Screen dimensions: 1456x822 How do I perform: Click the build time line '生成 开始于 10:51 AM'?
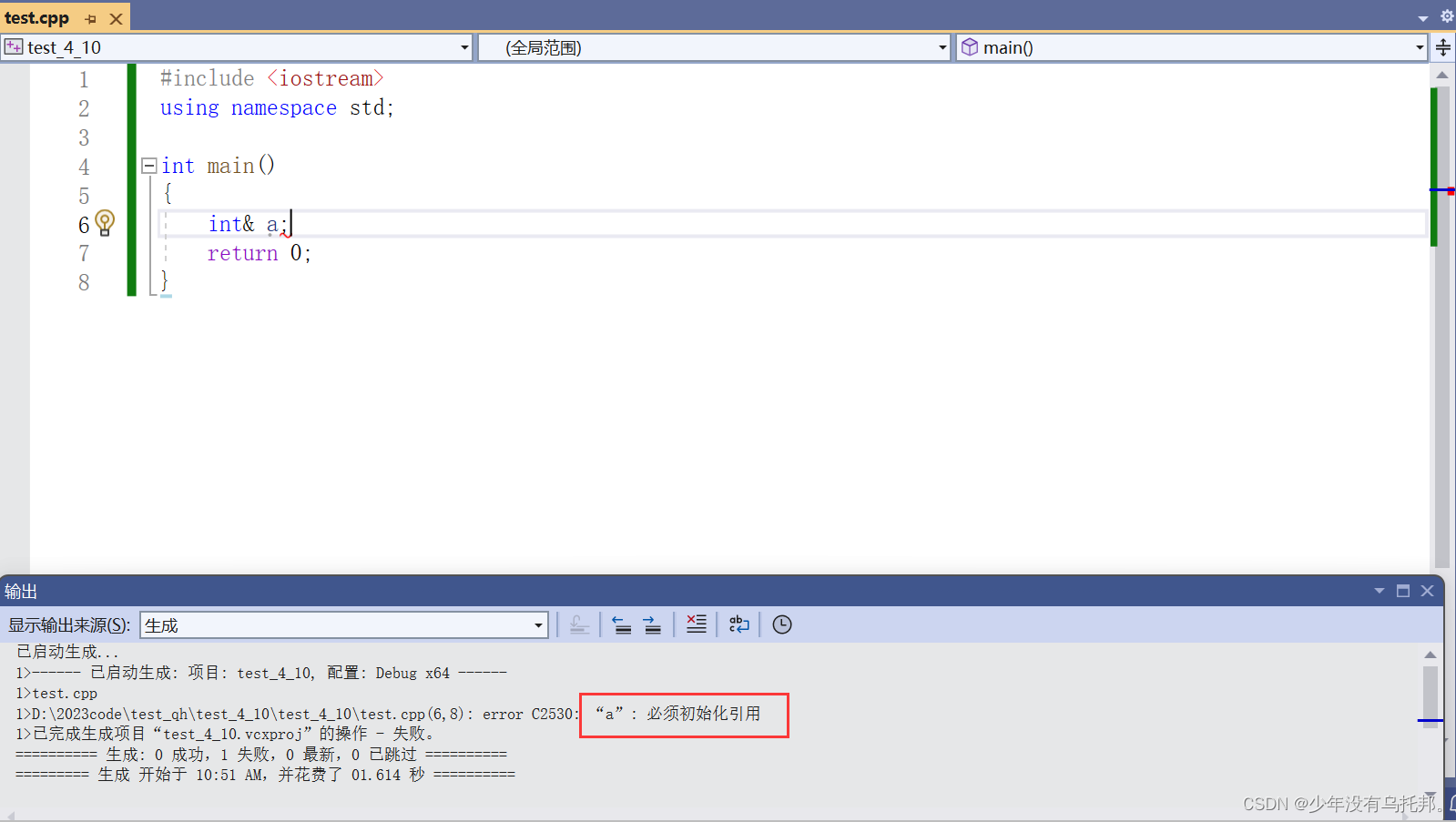(x=265, y=775)
